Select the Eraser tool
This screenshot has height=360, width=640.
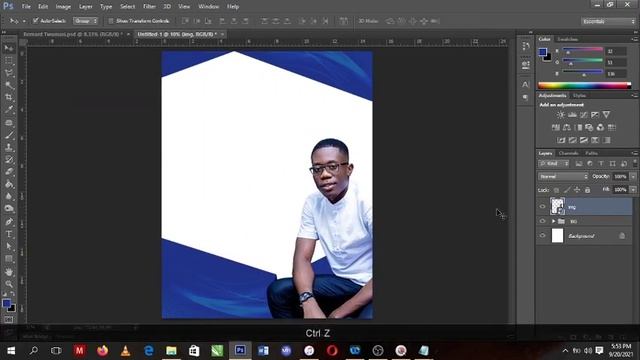(9, 172)
